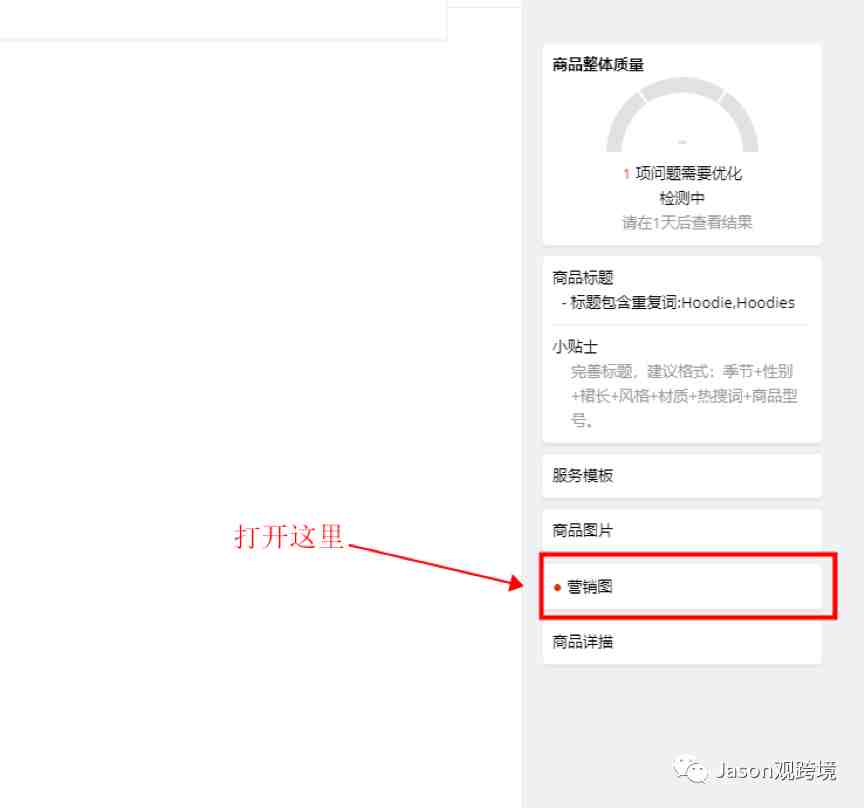Click the 1 项问题需要优化 text
This screenshot has width=864, height=808.
(683, 173)
